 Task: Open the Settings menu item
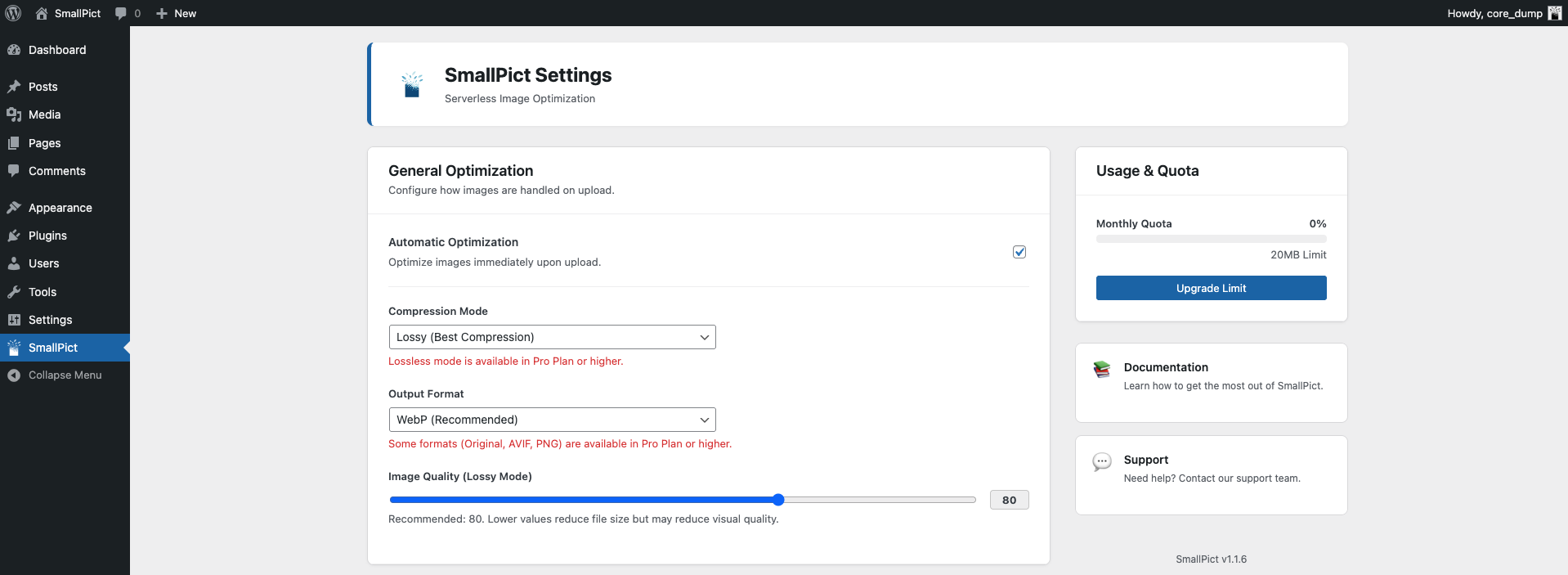click(x=50, y=320)
